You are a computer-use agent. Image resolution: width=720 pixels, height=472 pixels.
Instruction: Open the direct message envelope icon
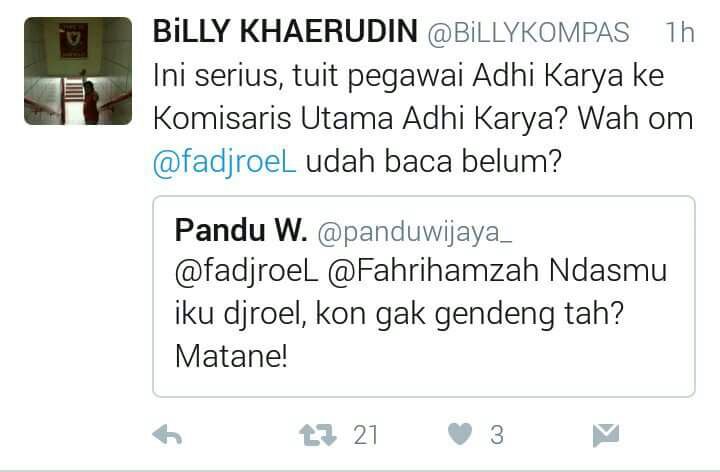606,435
